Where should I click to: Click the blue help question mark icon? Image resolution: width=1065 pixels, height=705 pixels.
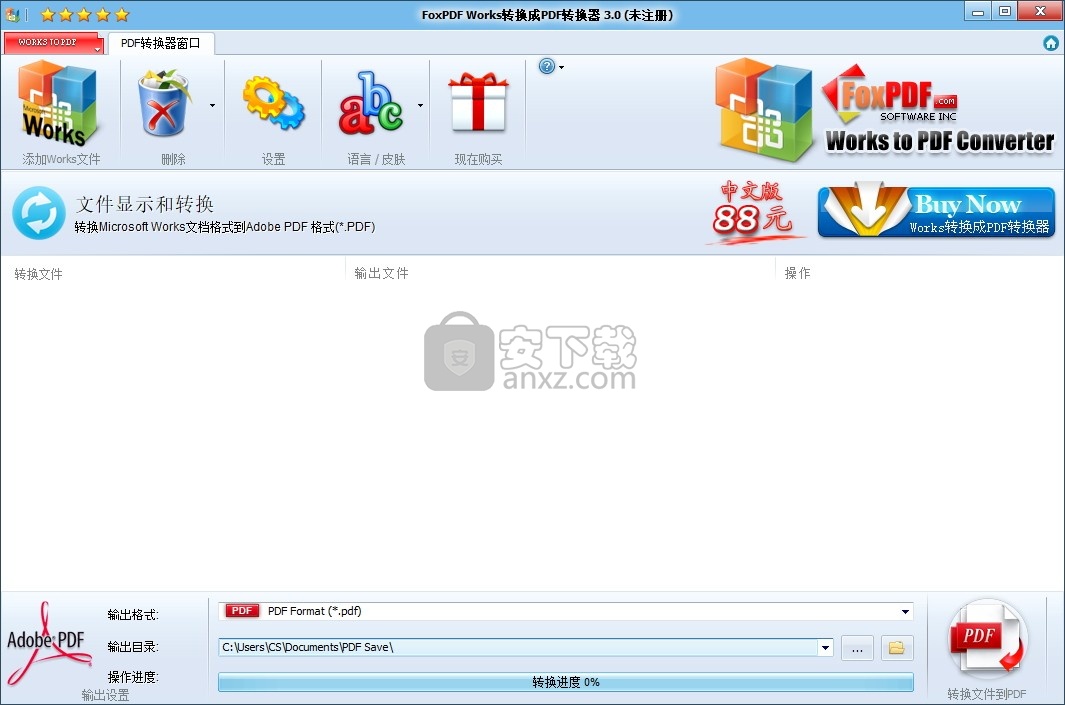[547, 66]
